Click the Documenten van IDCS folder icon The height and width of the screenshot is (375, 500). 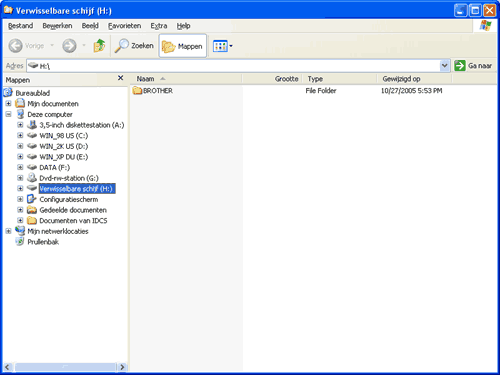pyautogui.click(x=32, y=221)
